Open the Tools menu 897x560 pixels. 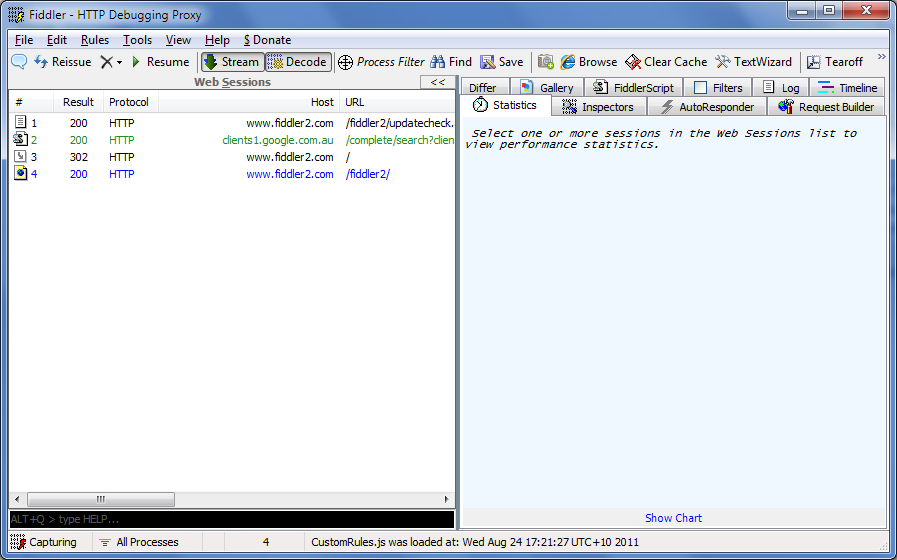[137, 40]
